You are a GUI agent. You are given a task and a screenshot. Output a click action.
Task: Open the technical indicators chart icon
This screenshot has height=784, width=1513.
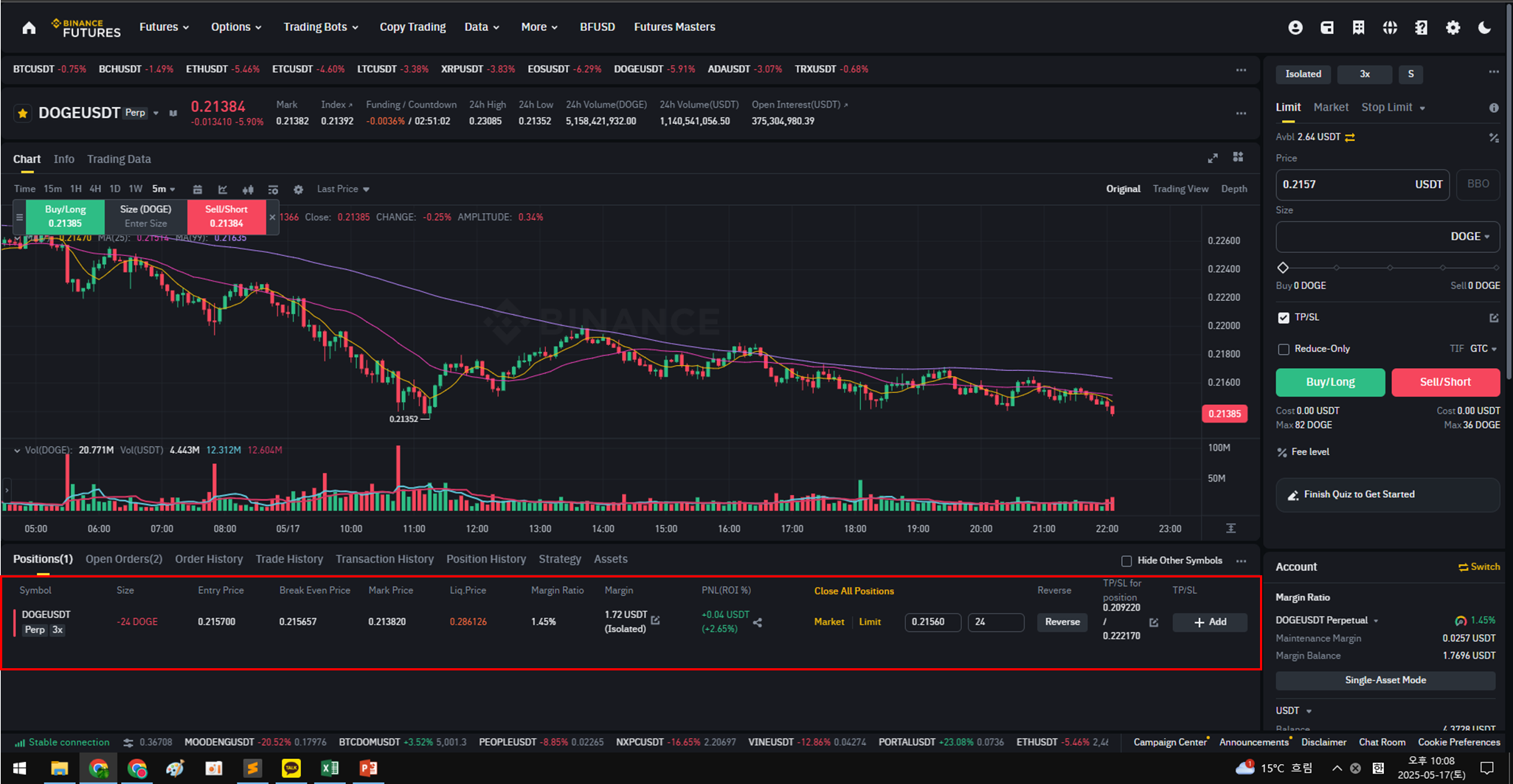(x=223, y=190)
